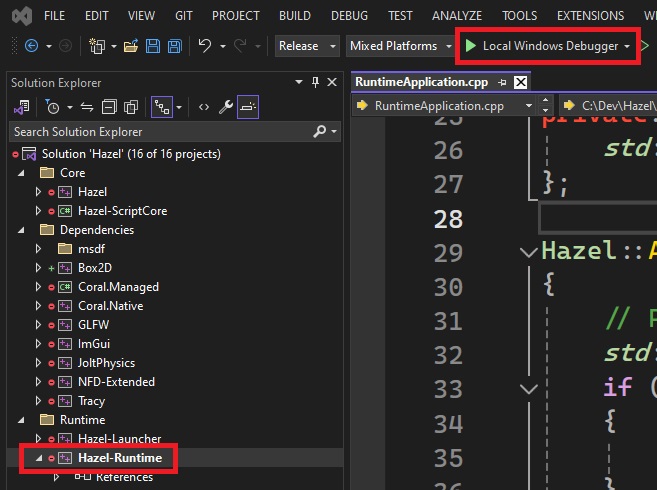
Task: Open the FILE menu
Action: tap(54, 16)
